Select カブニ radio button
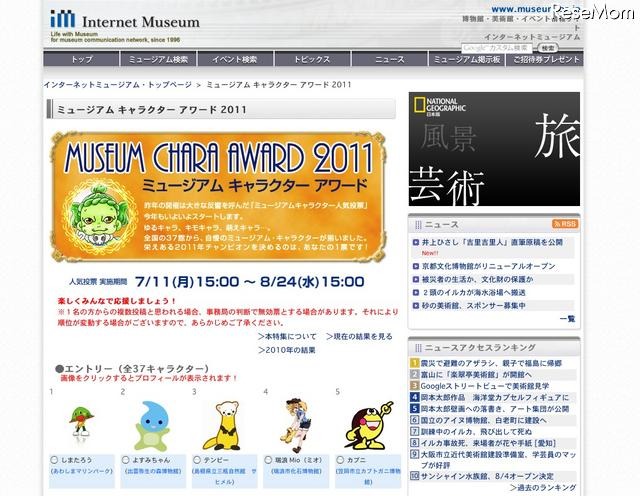Screen dimensions: 640x496 tap(340, 460)
